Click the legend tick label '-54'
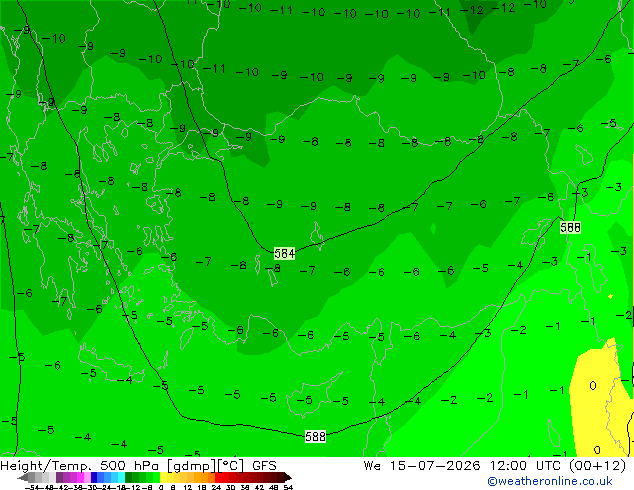The image size is (634, 490). point(32,487)
